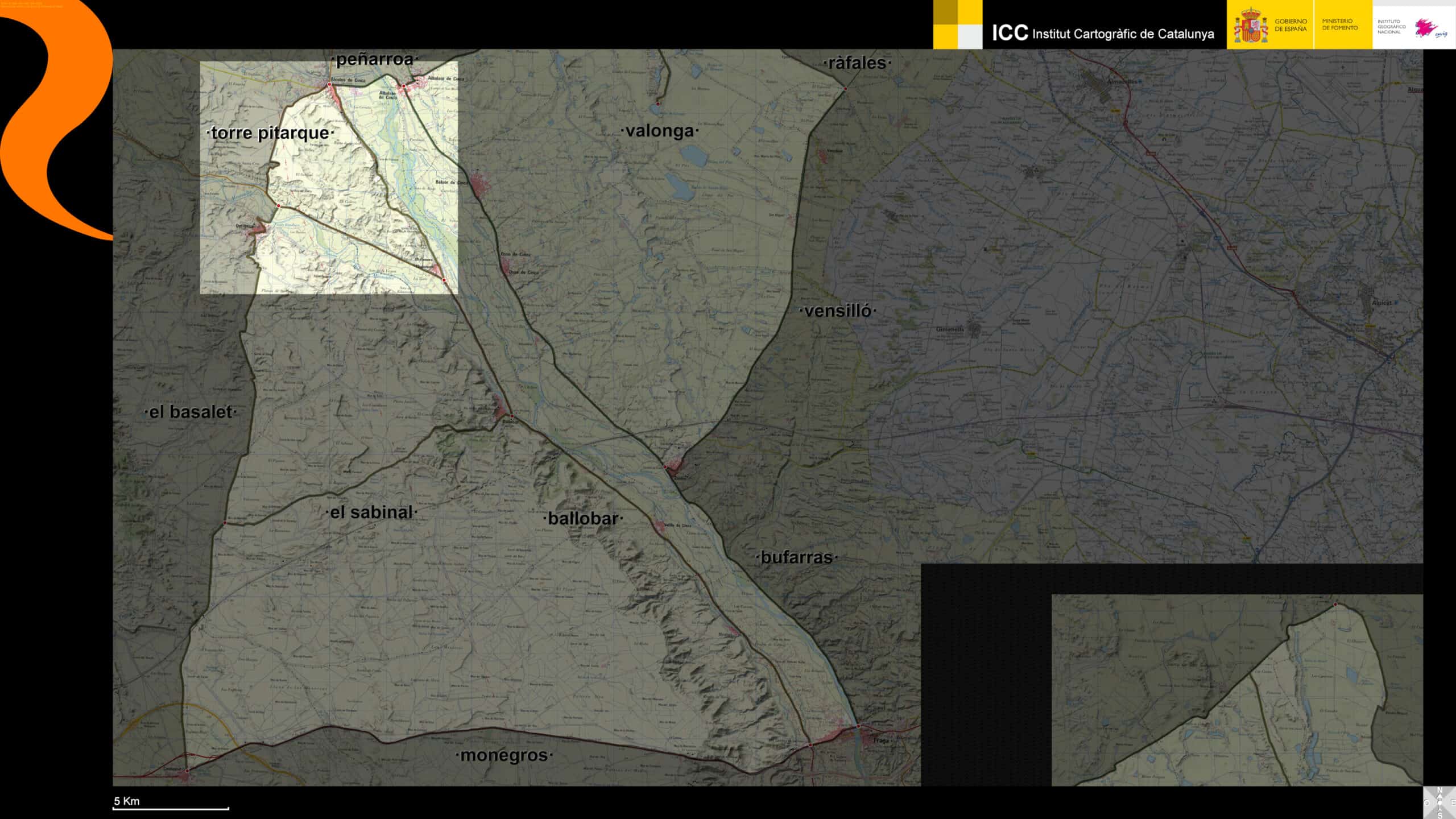Select the vensilló zone label
This screenshot has height=819, width=1456.
[x=838, y=311]
